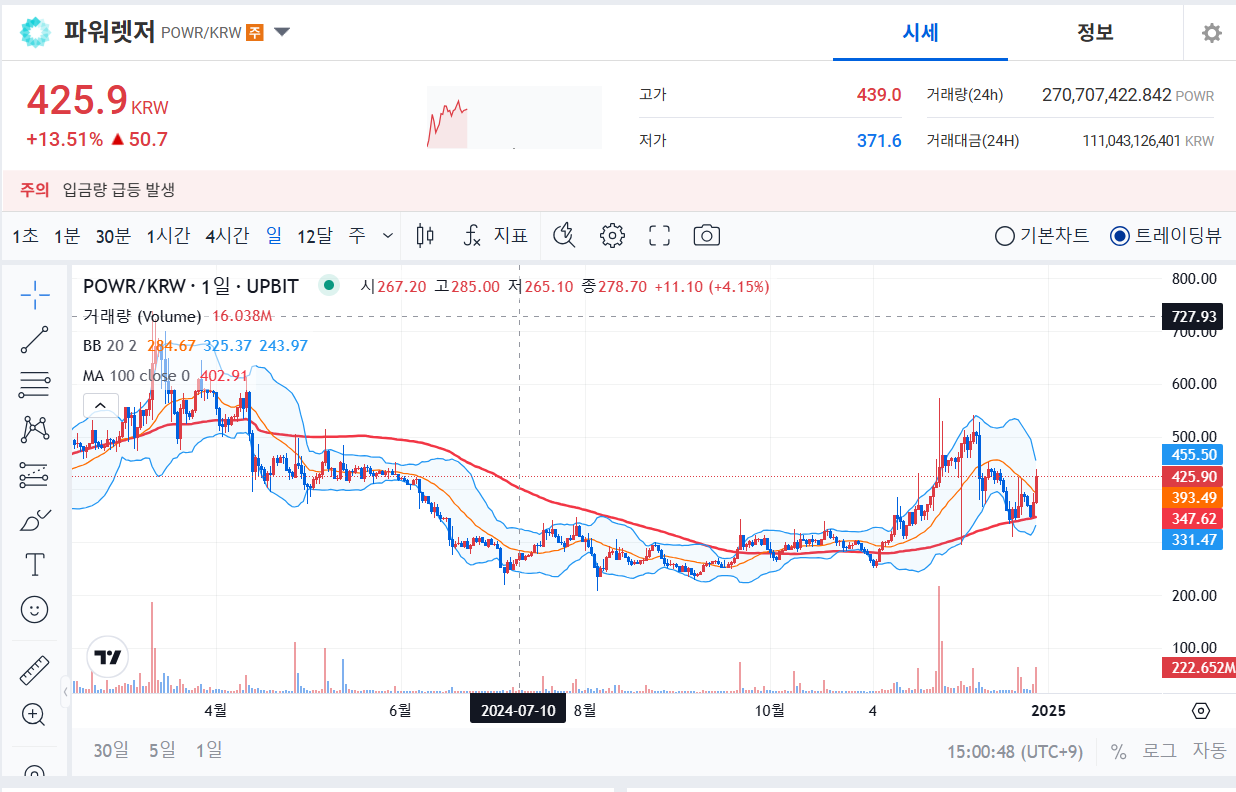Select the 1시간 interval

click(x=167, y=236)
